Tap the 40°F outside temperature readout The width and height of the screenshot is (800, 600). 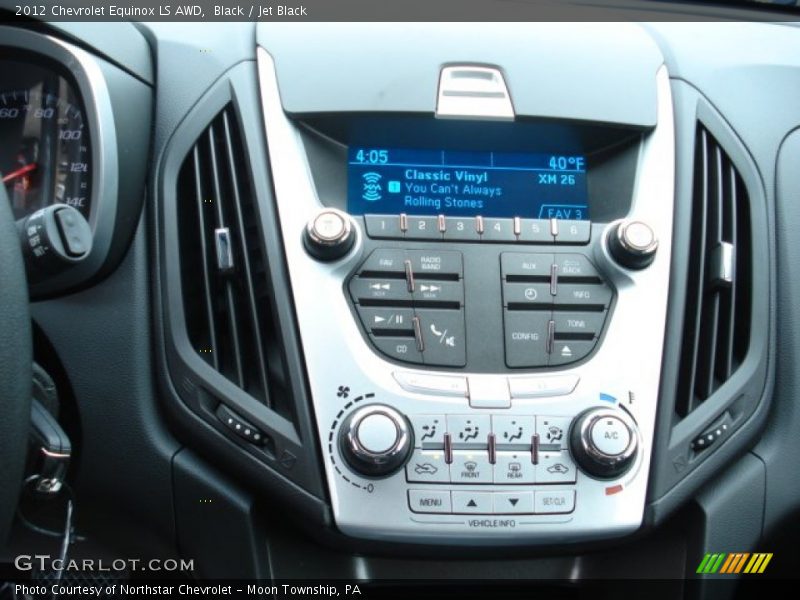(x=566, y=163)
